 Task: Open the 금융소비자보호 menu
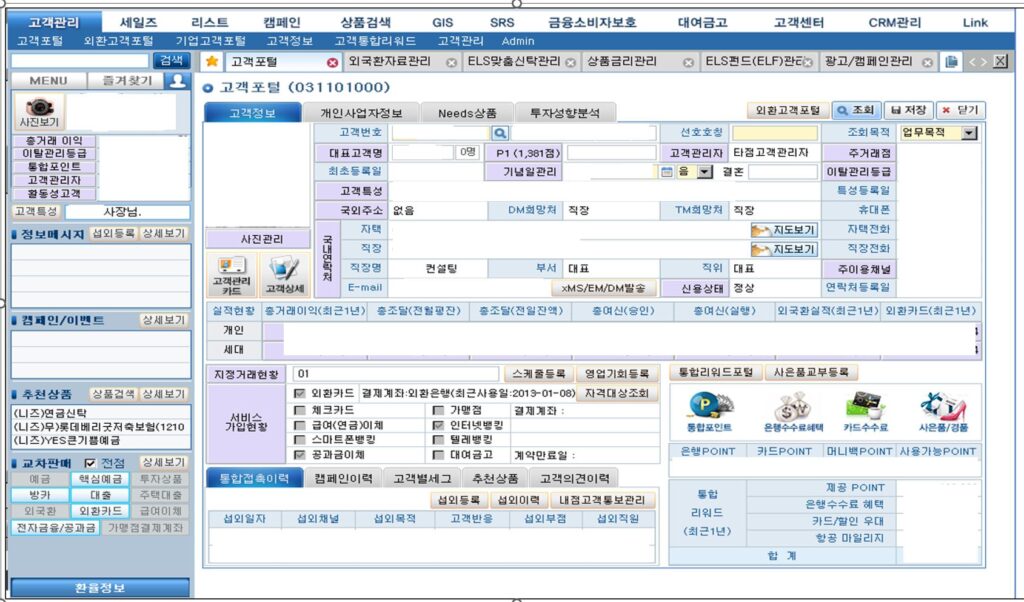click(x=592, y=22)
